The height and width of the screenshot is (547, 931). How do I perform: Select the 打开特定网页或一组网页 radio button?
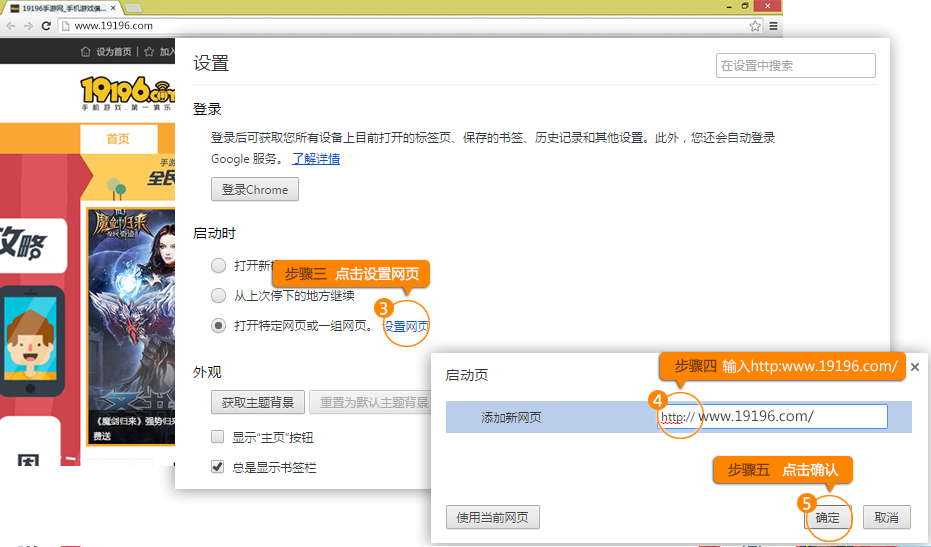pos(218,325)
